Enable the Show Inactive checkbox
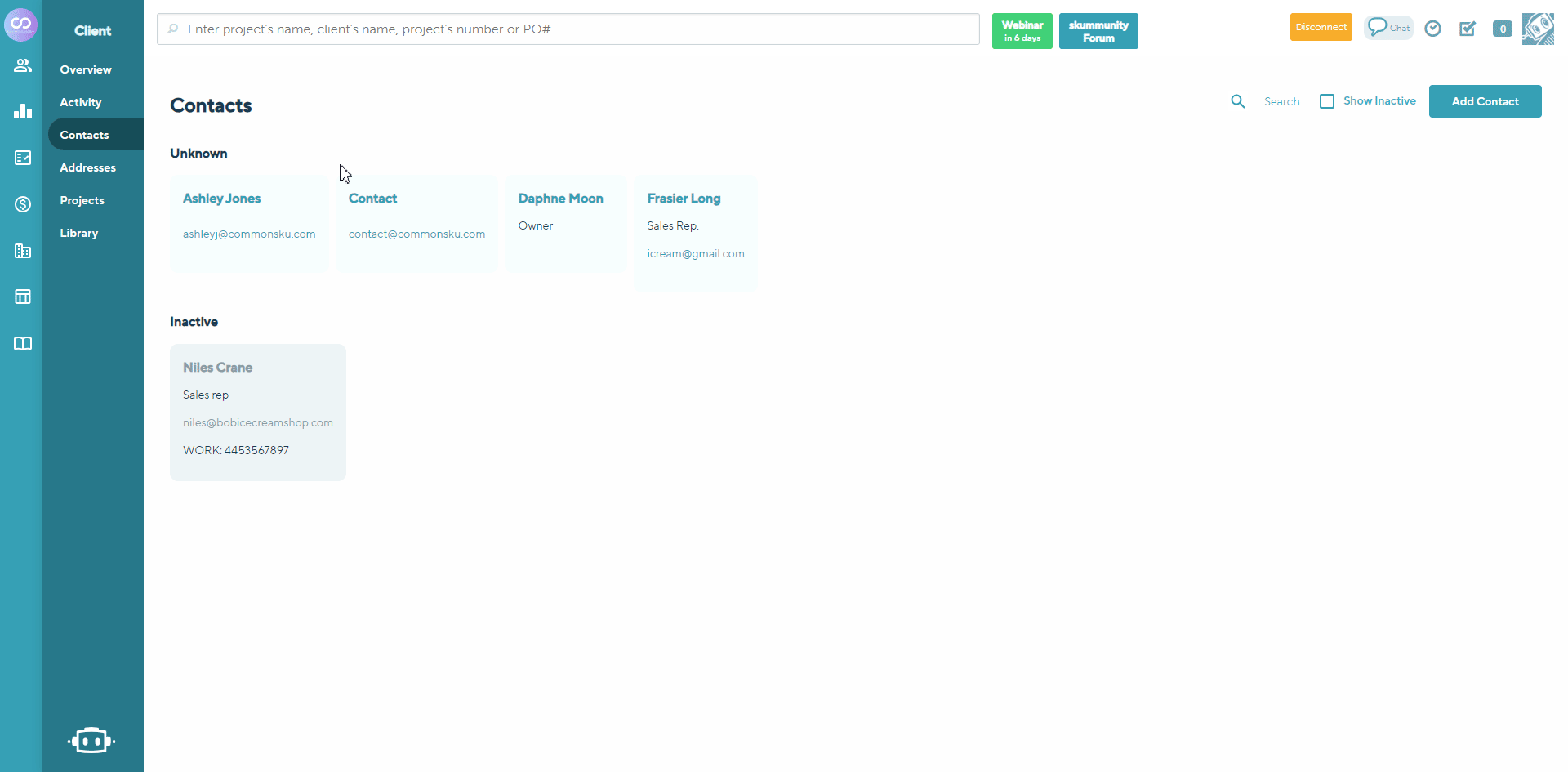 [1327, 101]
